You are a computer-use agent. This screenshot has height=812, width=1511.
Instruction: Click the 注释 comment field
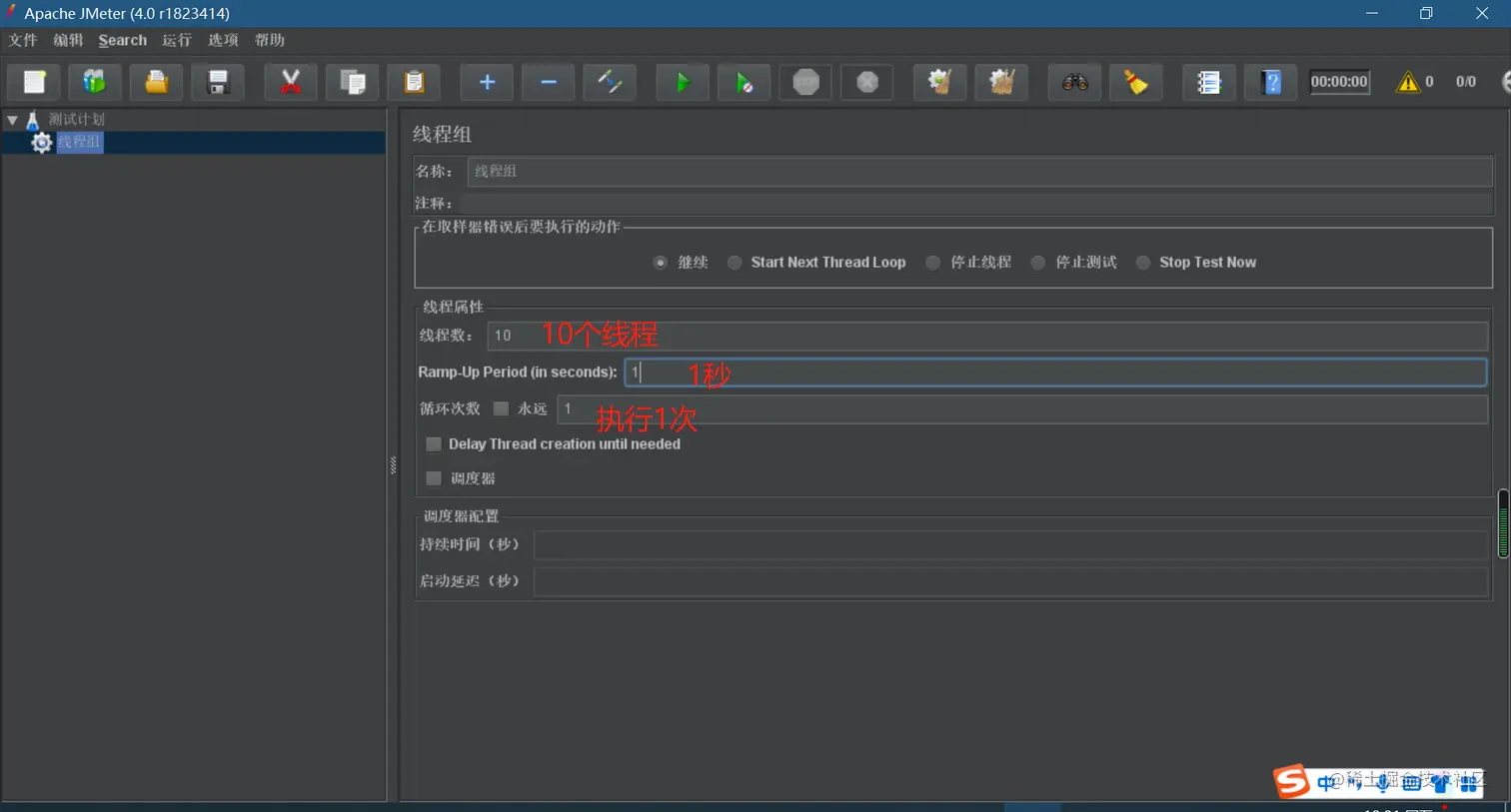coord(974,203)
